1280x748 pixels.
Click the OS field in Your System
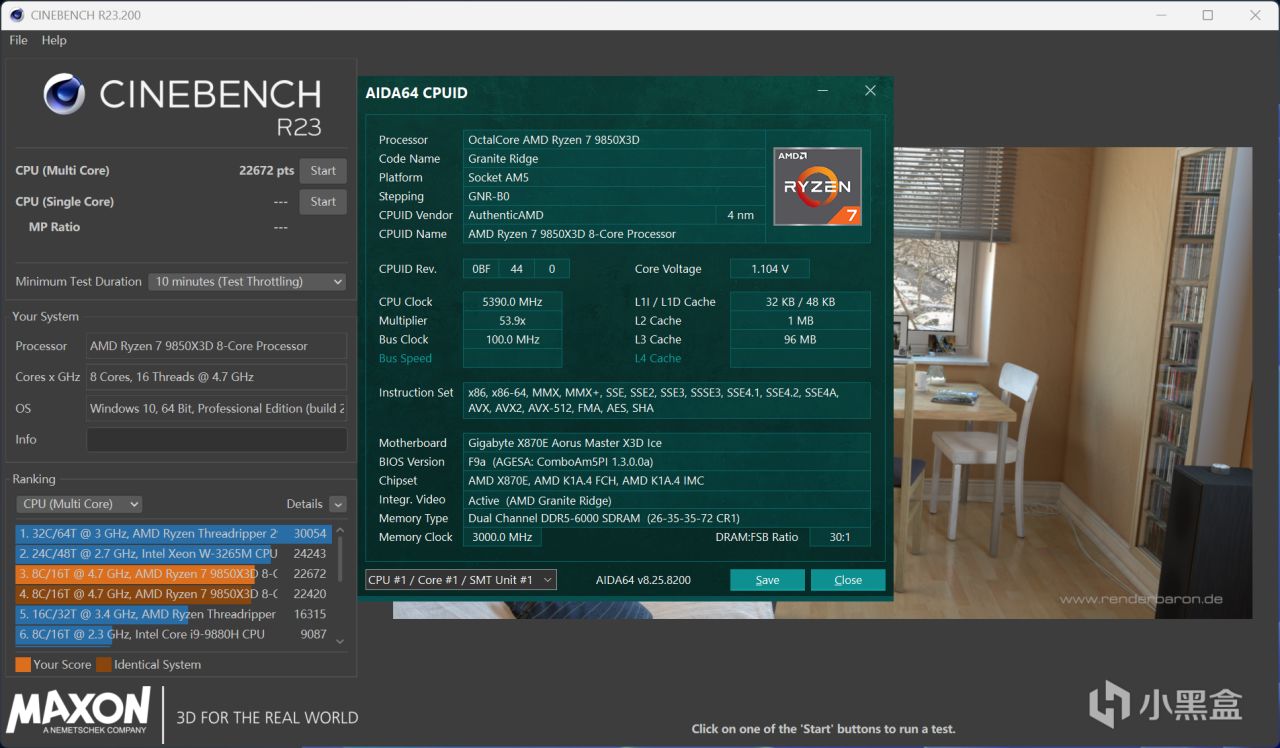(x=217, y=408)
